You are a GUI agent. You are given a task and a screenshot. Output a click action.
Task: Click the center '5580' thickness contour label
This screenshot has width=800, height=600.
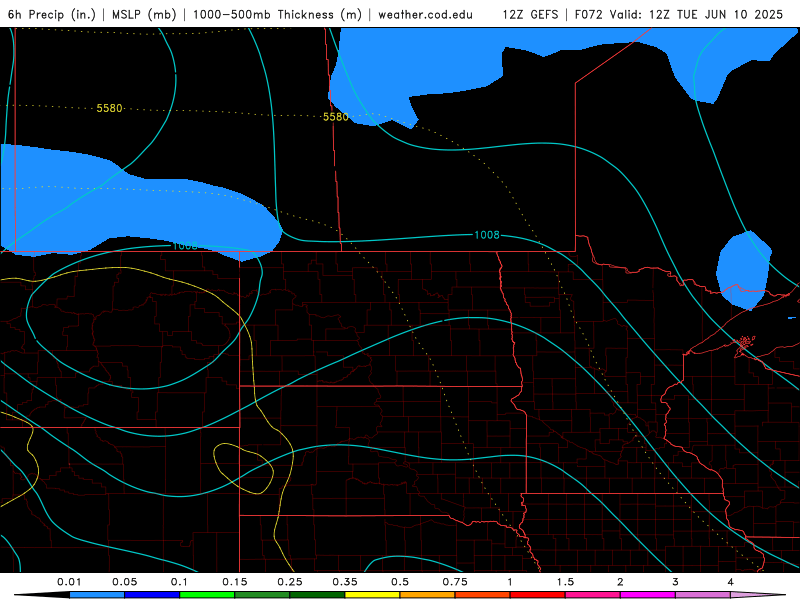pyautogui.click(x=335, y=117)
